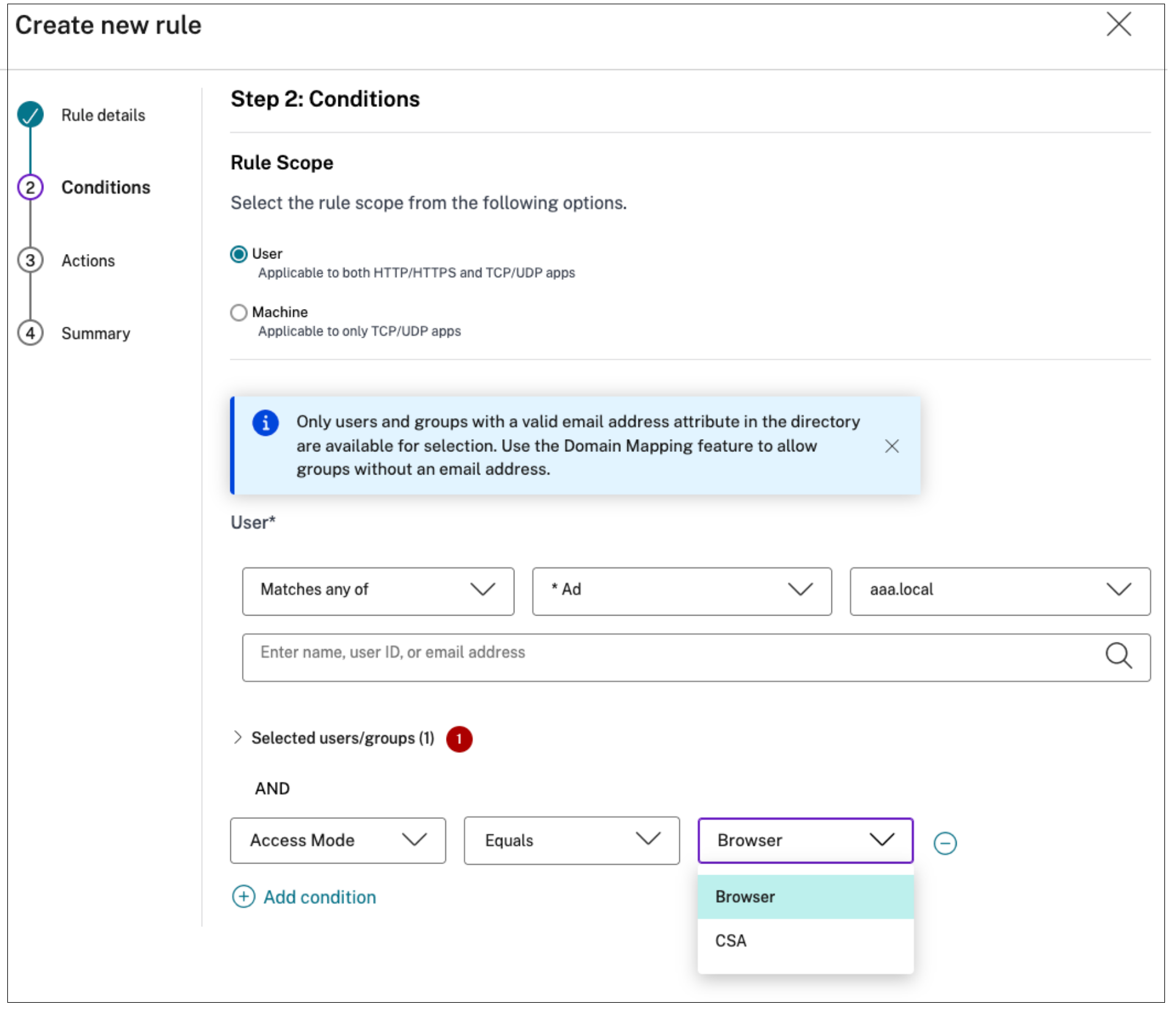
Task: Close the Create new rule dialog
Action: point(1119,25)
